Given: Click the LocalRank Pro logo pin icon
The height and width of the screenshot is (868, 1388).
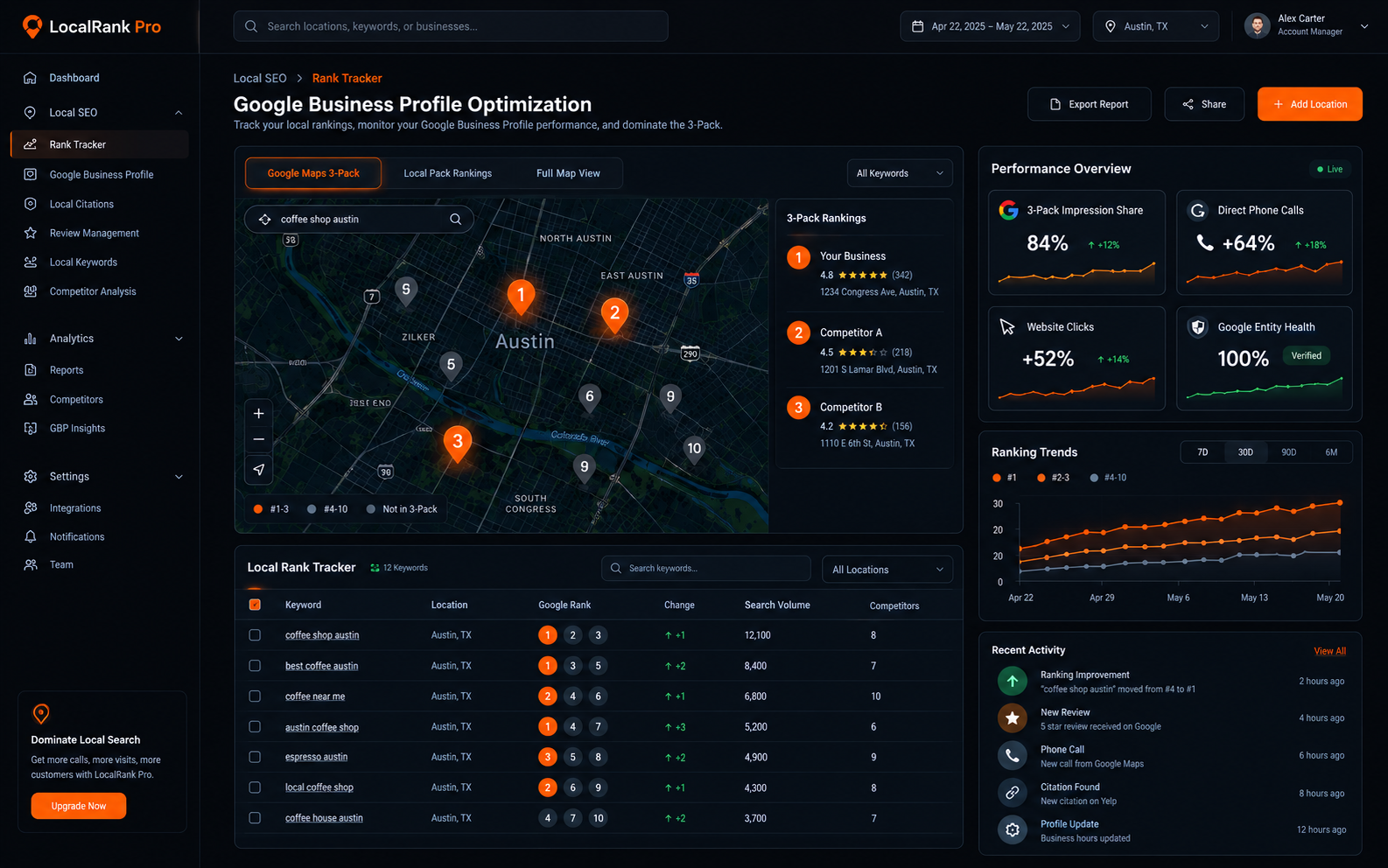Looking at the screenshot, I should (x=32, y=26).
